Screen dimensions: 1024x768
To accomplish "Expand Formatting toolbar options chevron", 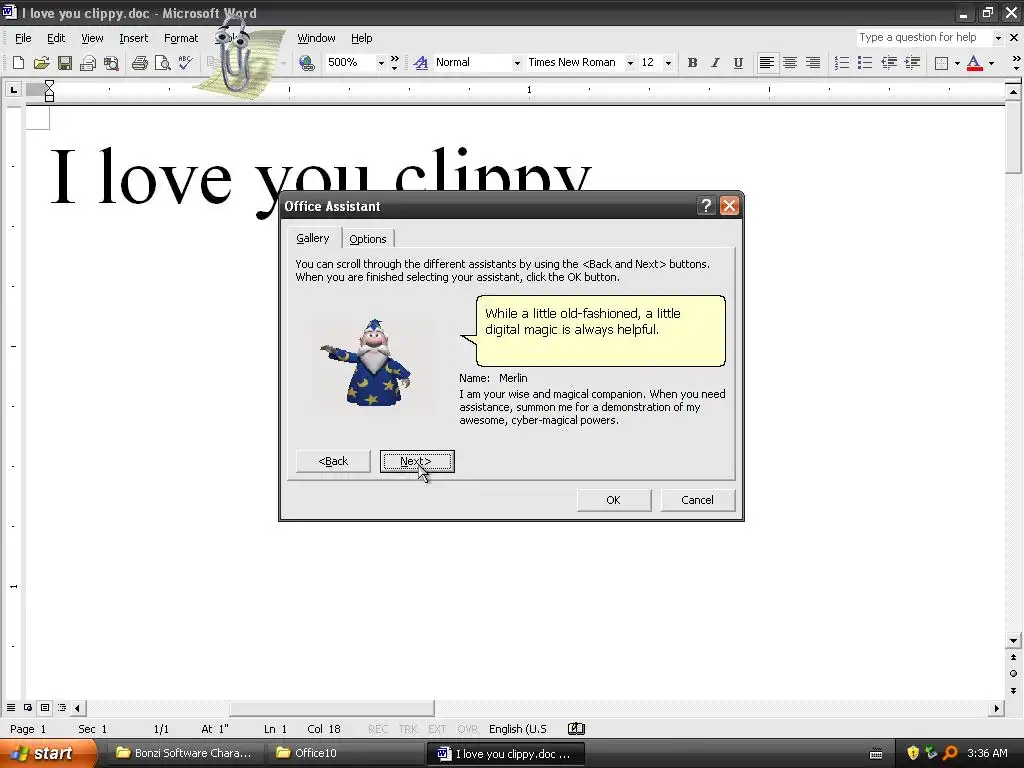I will click(1016, 63).
